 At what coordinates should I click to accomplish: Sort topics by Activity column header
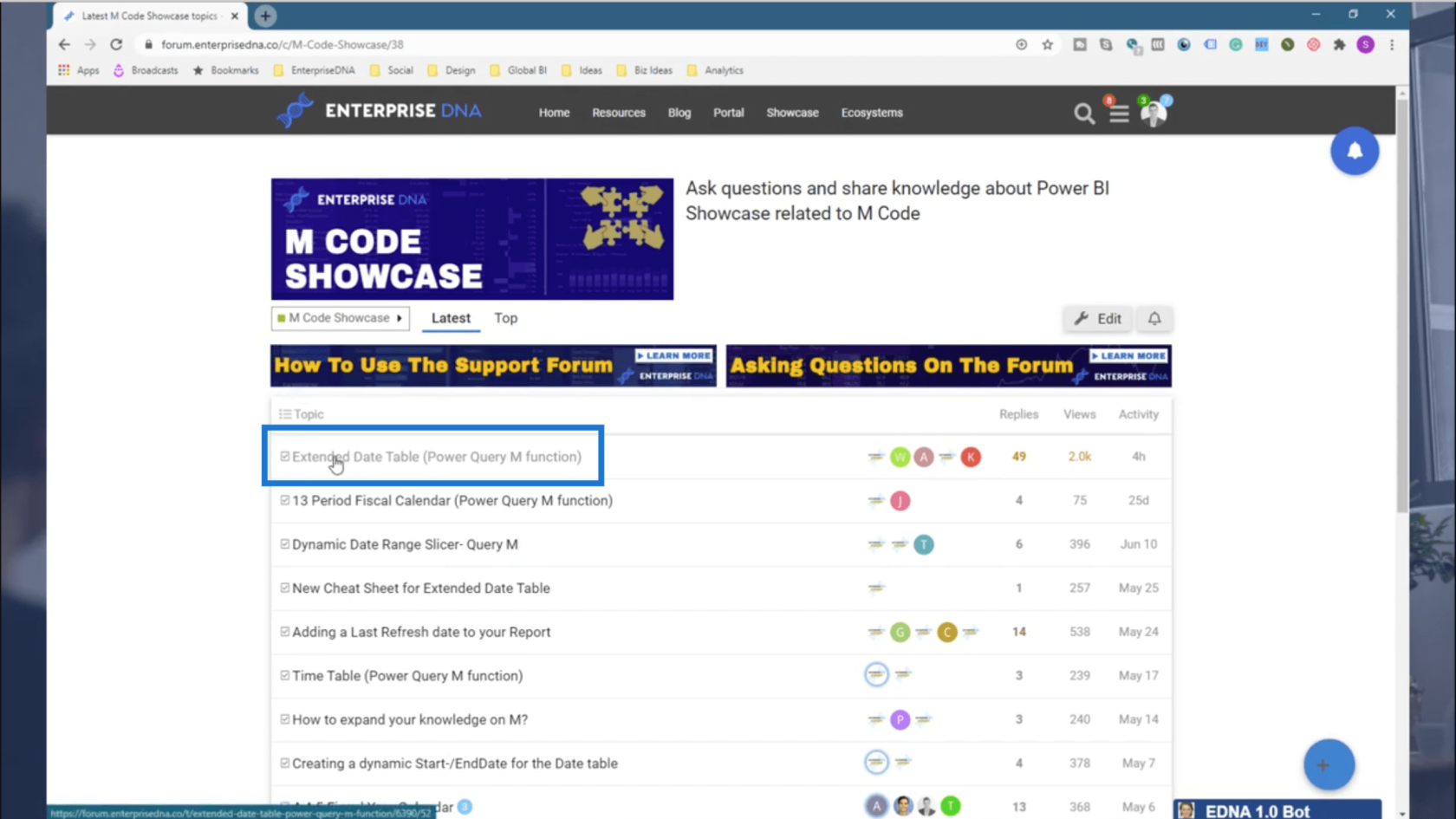click(1138, 414)
